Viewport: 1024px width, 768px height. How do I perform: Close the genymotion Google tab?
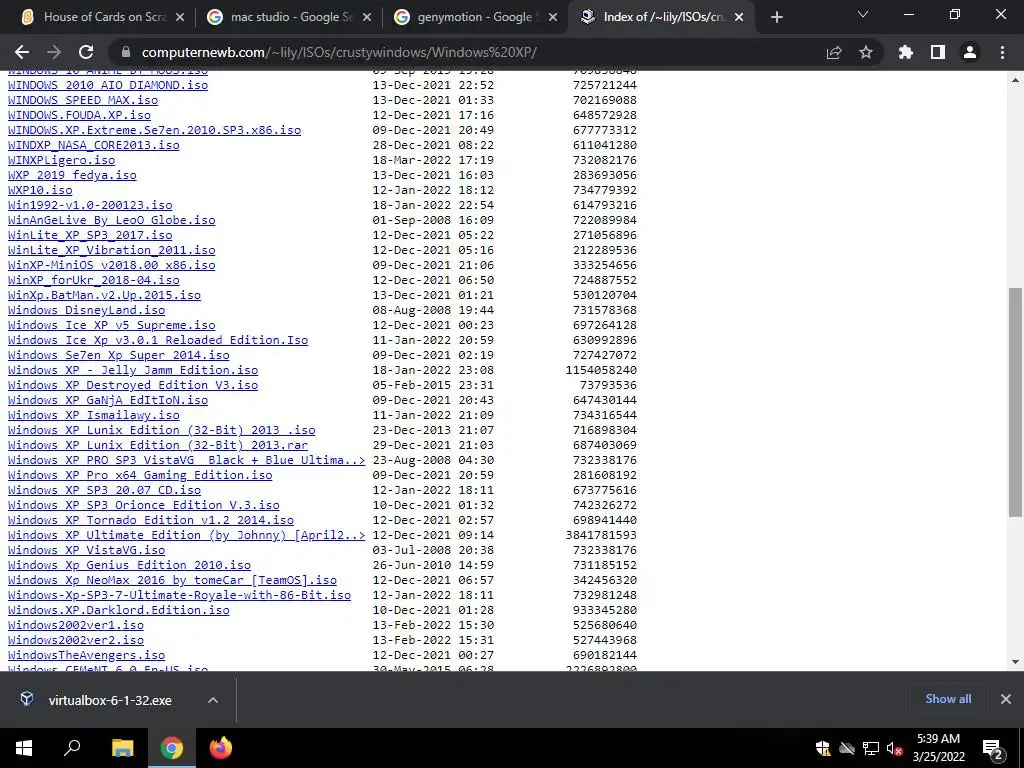coord(553,17)
